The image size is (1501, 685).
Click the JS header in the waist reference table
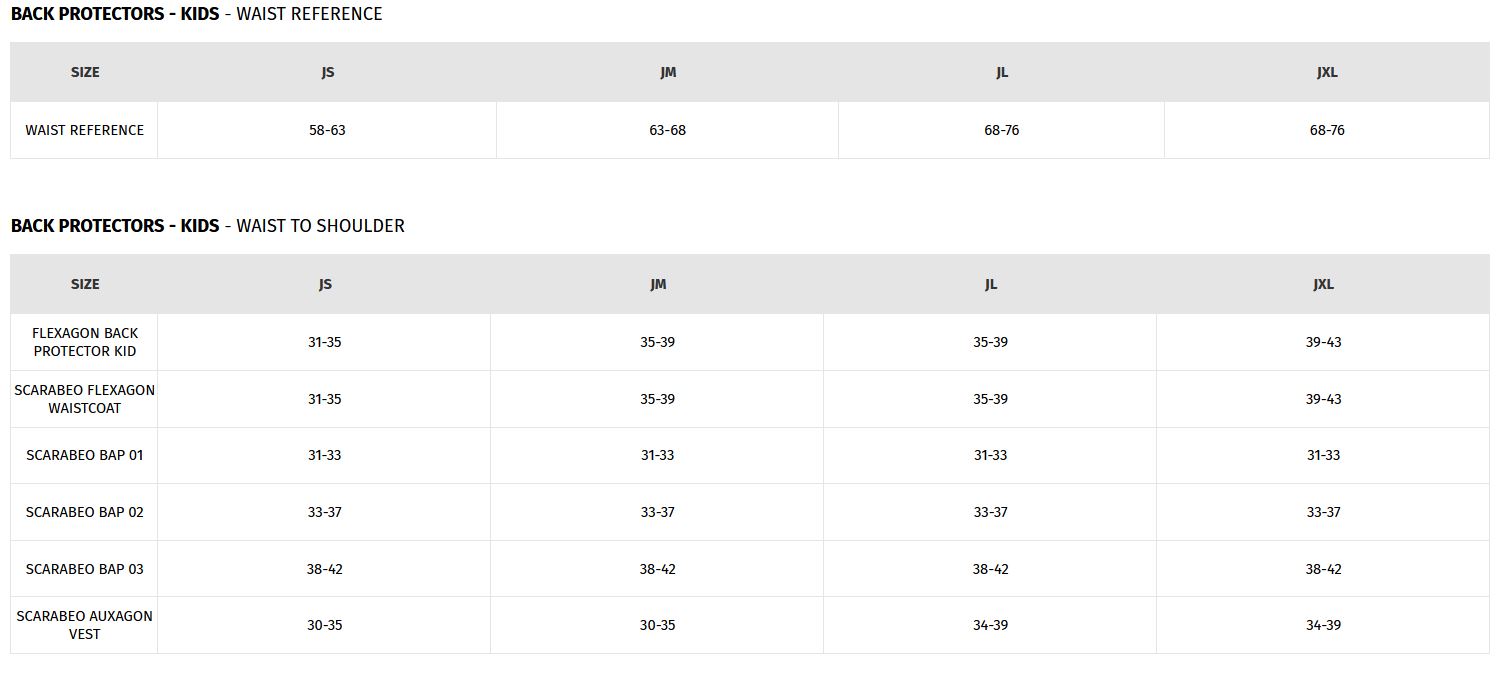click(x=327, y=72)
